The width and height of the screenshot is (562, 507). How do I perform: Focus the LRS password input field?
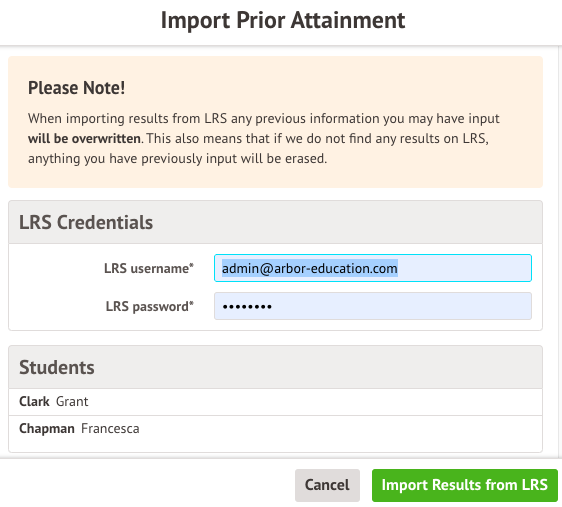373,306
